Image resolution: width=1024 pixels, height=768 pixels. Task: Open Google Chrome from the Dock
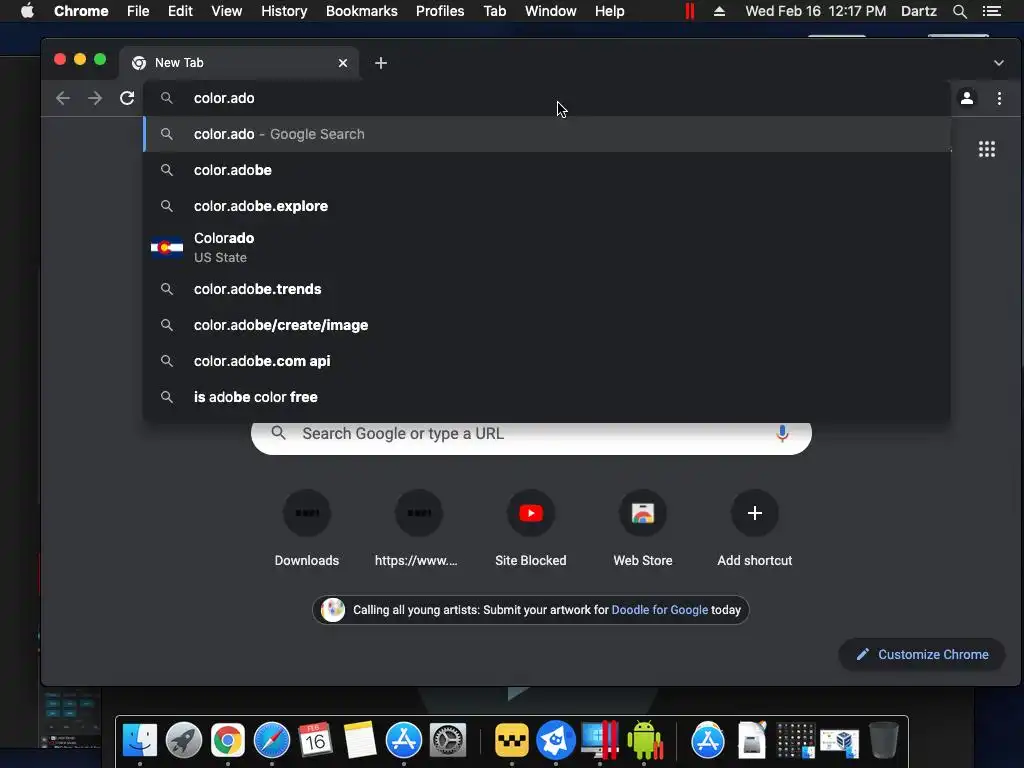click(x=227, y=741)
